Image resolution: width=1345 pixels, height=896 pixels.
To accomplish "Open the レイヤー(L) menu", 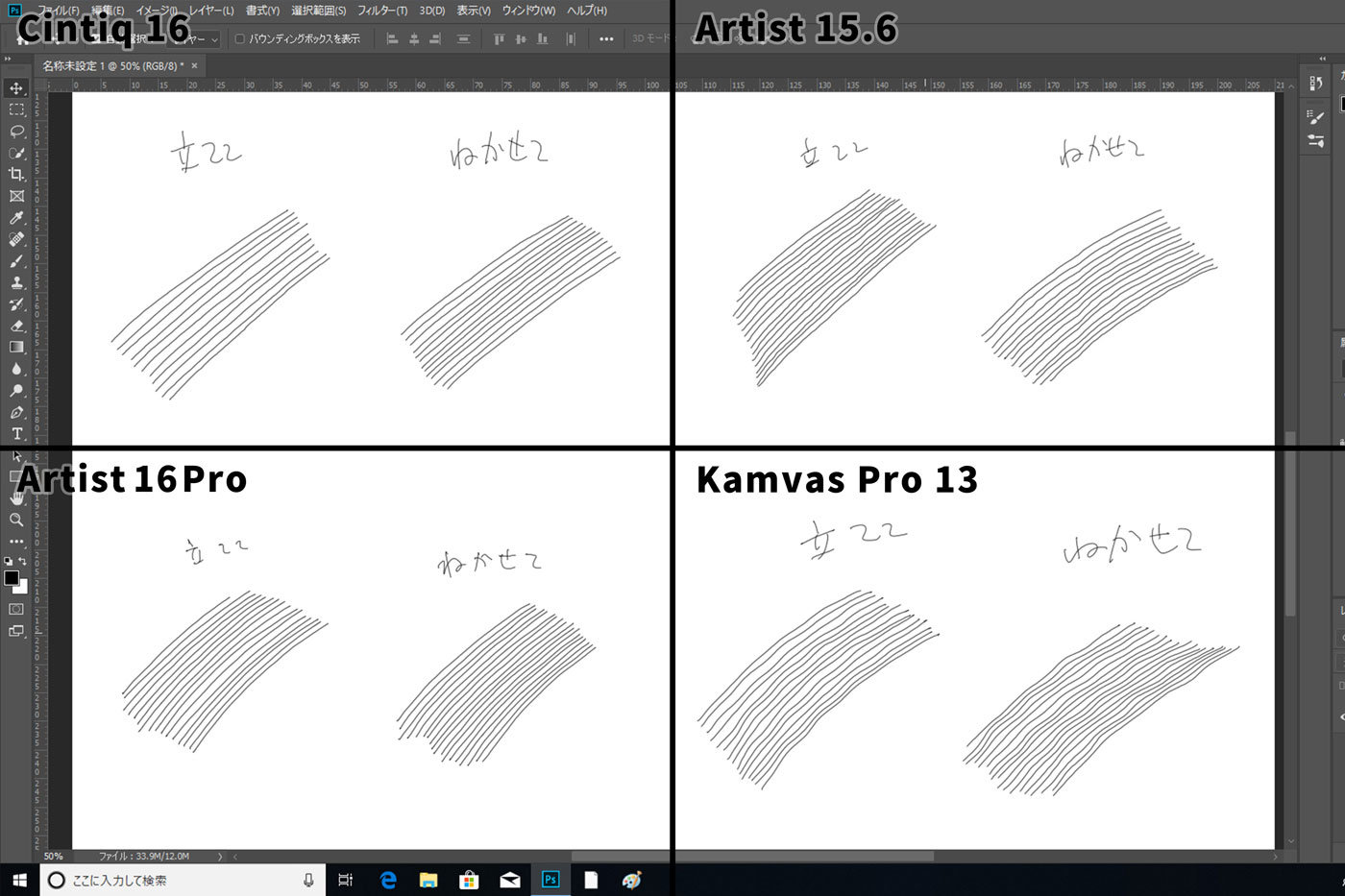I will [211, 11].
